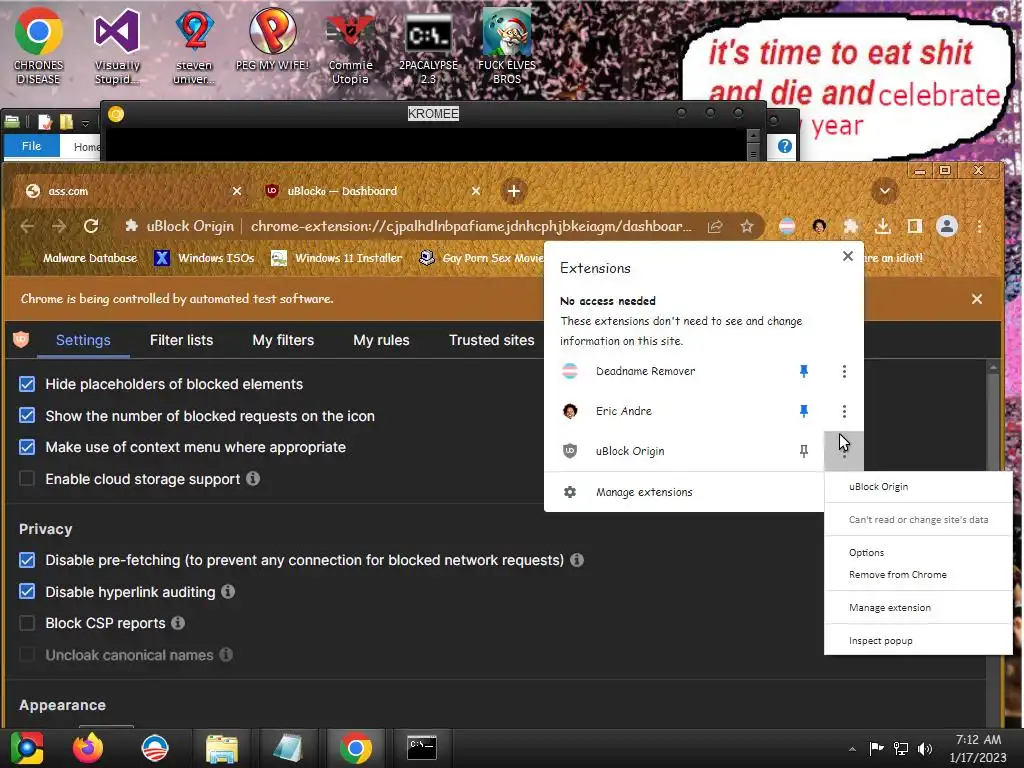
Task: Choose Remove from Chrome menu item
Action: (x=918, y=575)
